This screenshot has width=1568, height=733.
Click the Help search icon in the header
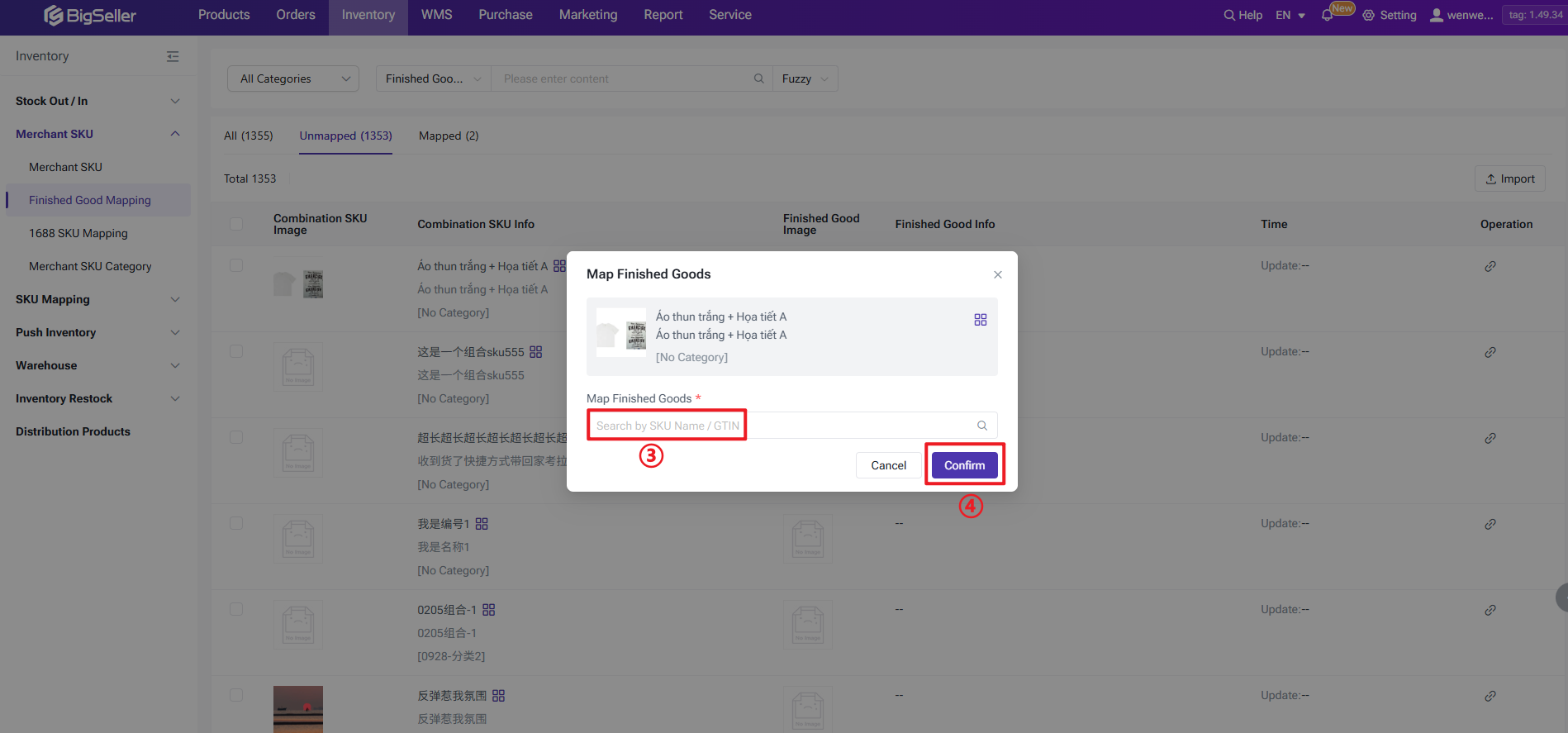pos(1229,16)
